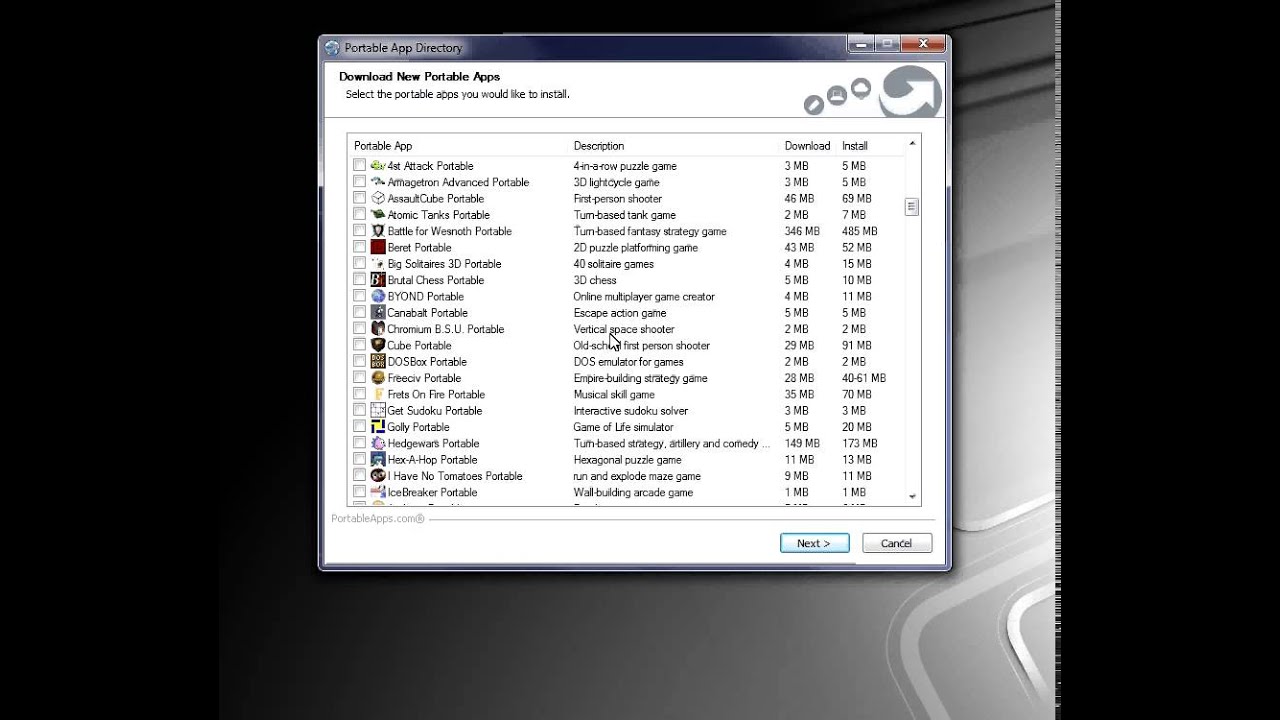Viewport: 1280px width, 720px height.
Task: Select 'Get Sudoku Portable' name
Action: pyautogui.click(x=434, y=411)
